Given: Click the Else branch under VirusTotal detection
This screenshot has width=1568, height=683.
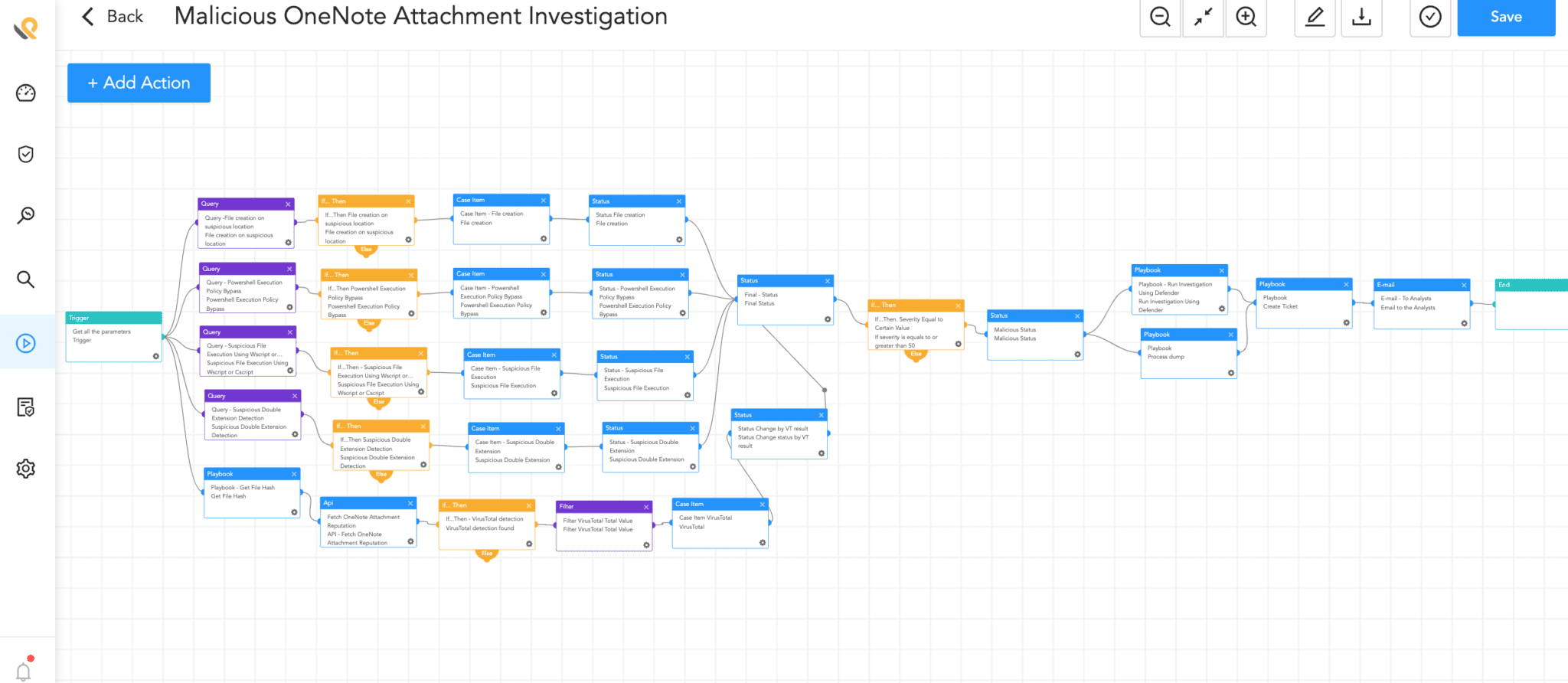Looking at the screenshot, I should (487, 554).
